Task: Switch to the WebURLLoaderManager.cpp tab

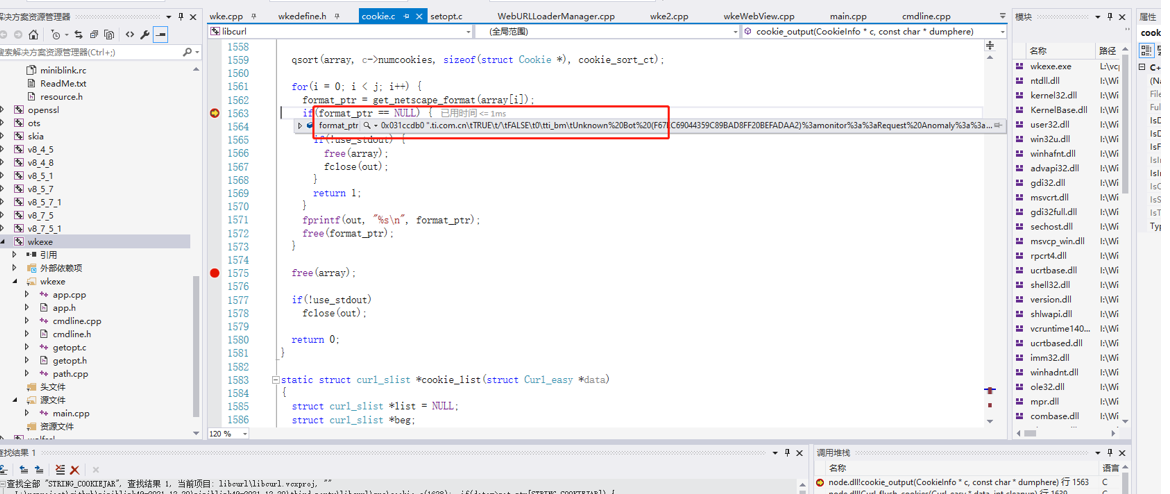Action: coord(556,16)
